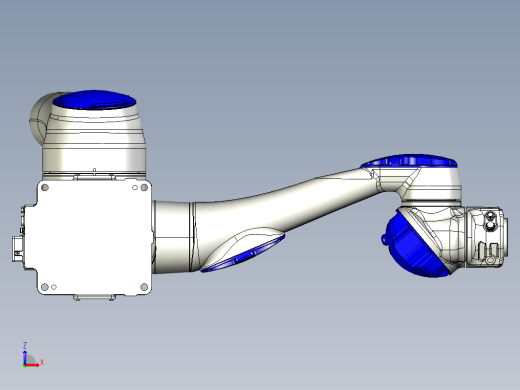
Task: Select the wrist end flange with connectors
Action: tap(486, 237)
